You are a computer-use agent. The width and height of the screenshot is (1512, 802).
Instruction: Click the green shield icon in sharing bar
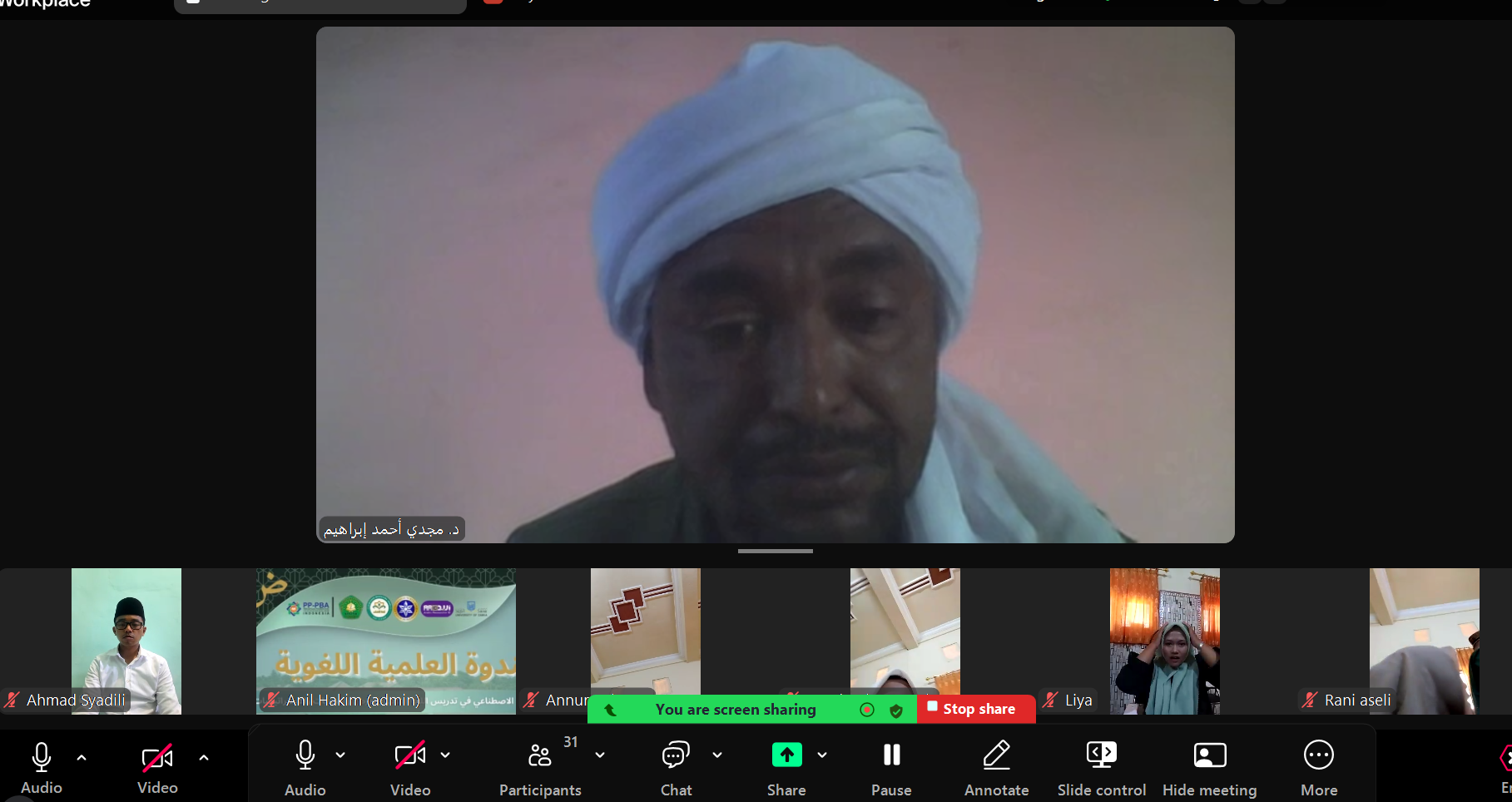pos(896,710)
